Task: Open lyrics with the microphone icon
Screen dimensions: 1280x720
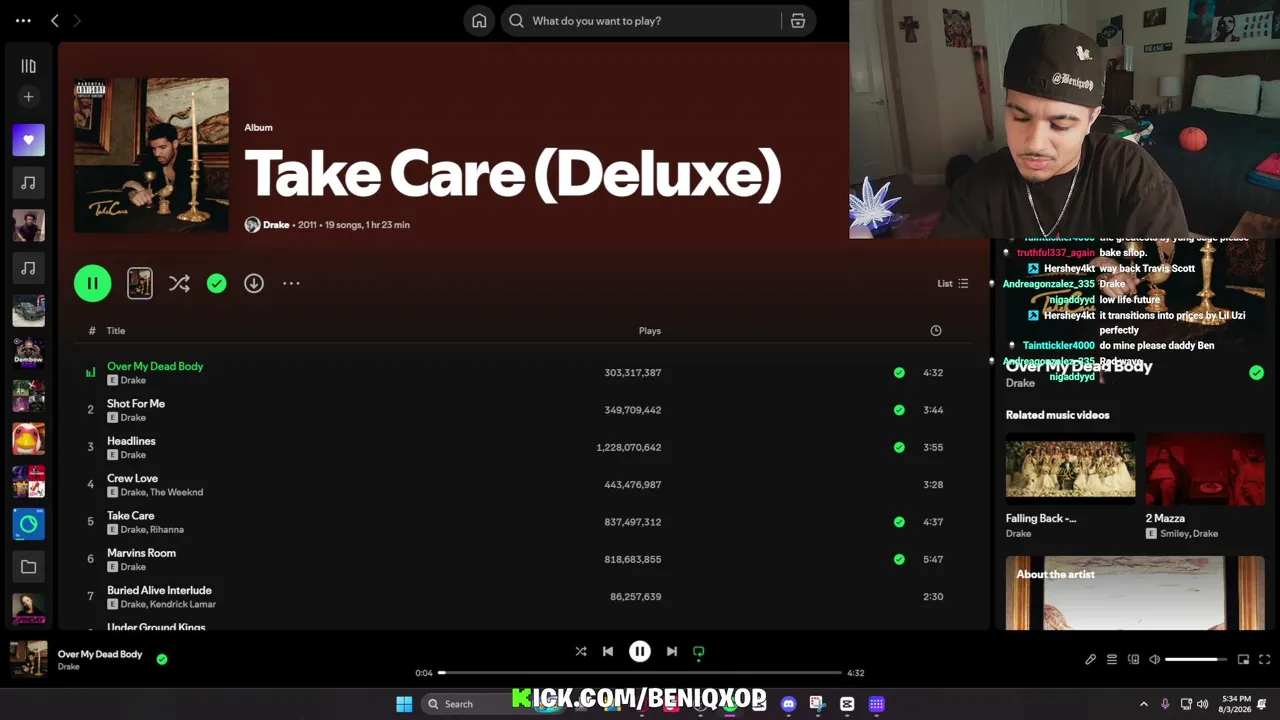Action: point(1090,659)
